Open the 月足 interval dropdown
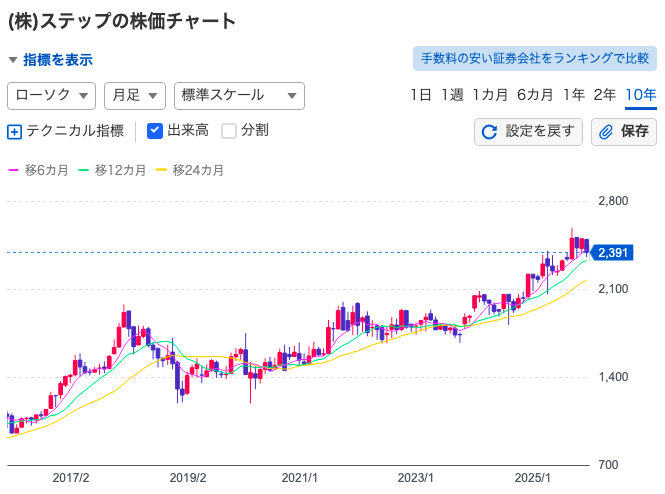 [134, 95]
